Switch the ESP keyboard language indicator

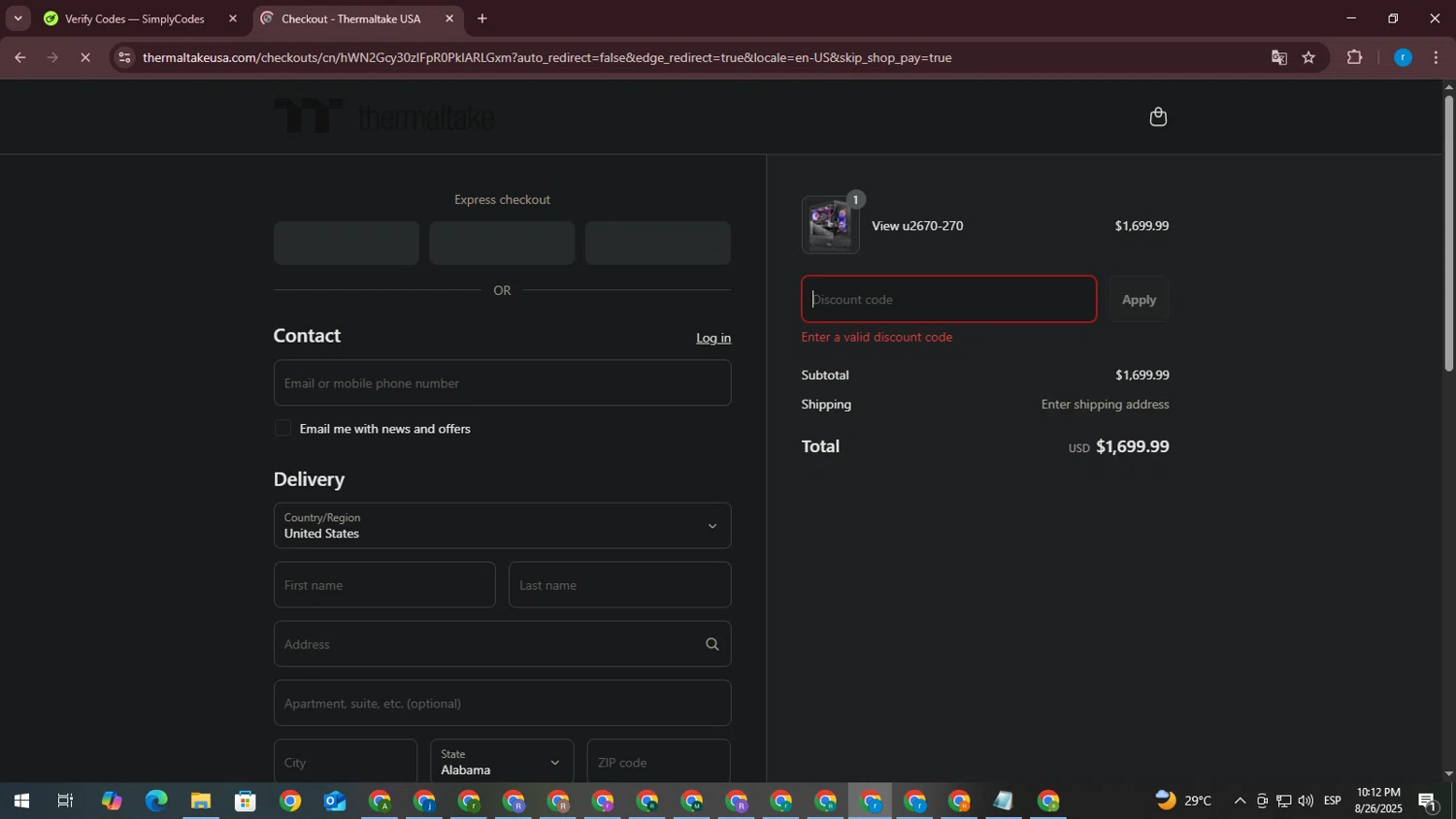coord(1333,801)
